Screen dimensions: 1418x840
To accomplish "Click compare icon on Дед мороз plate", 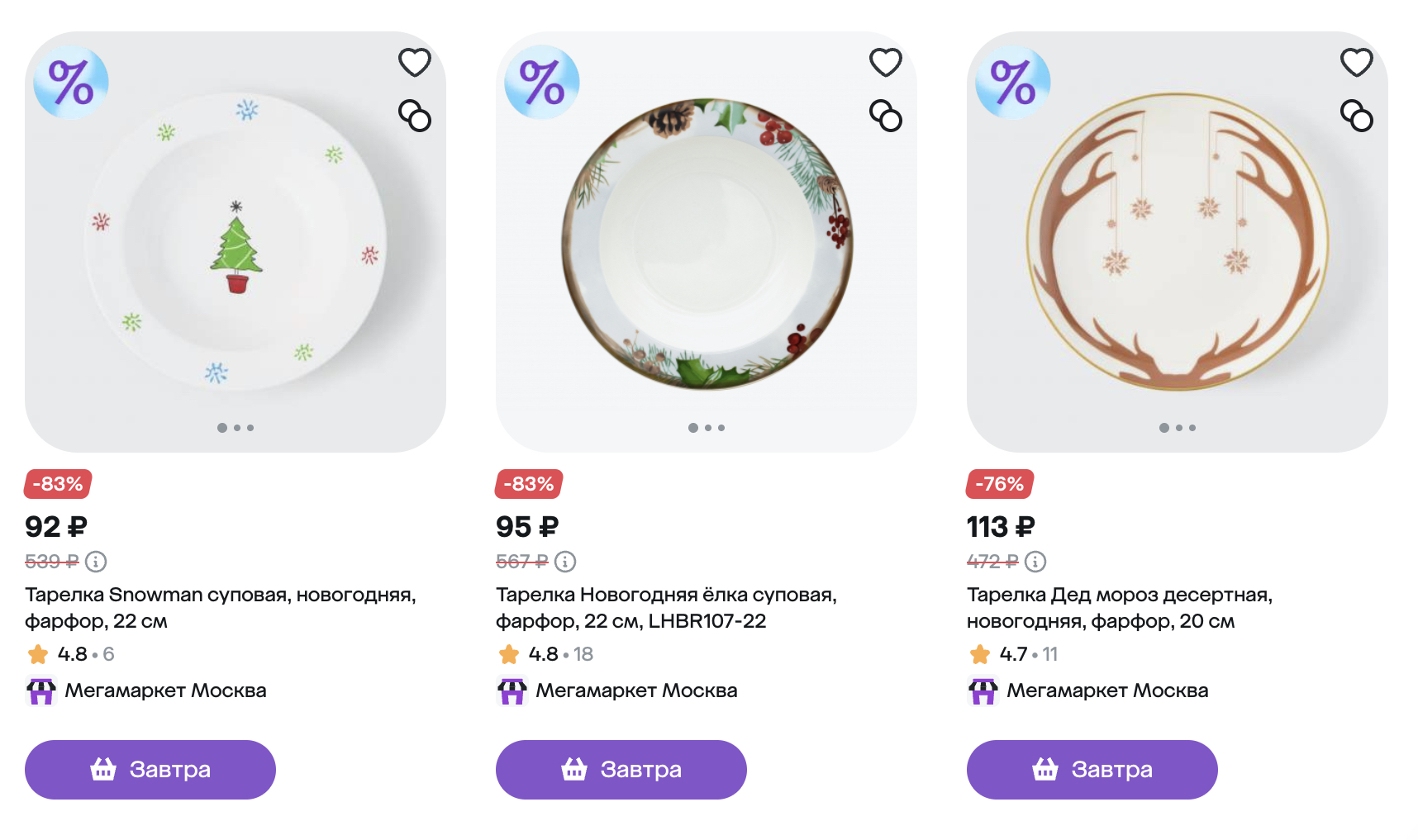I will 1356,116.
